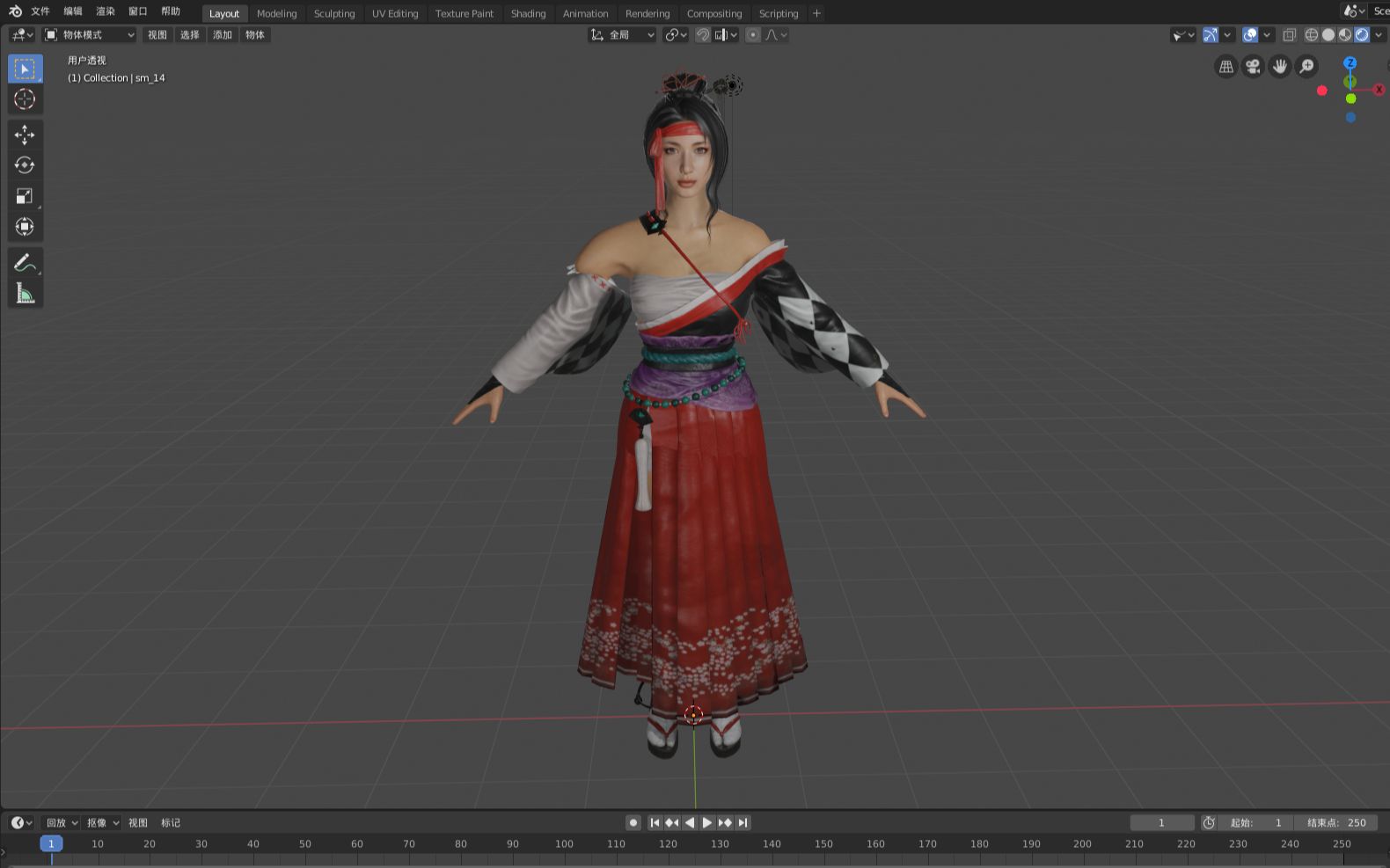Expand the gizmo options dropdown arrow
Viewport: 1390px width, 868px height.
pyautogui.click(x=1227, y=35)
